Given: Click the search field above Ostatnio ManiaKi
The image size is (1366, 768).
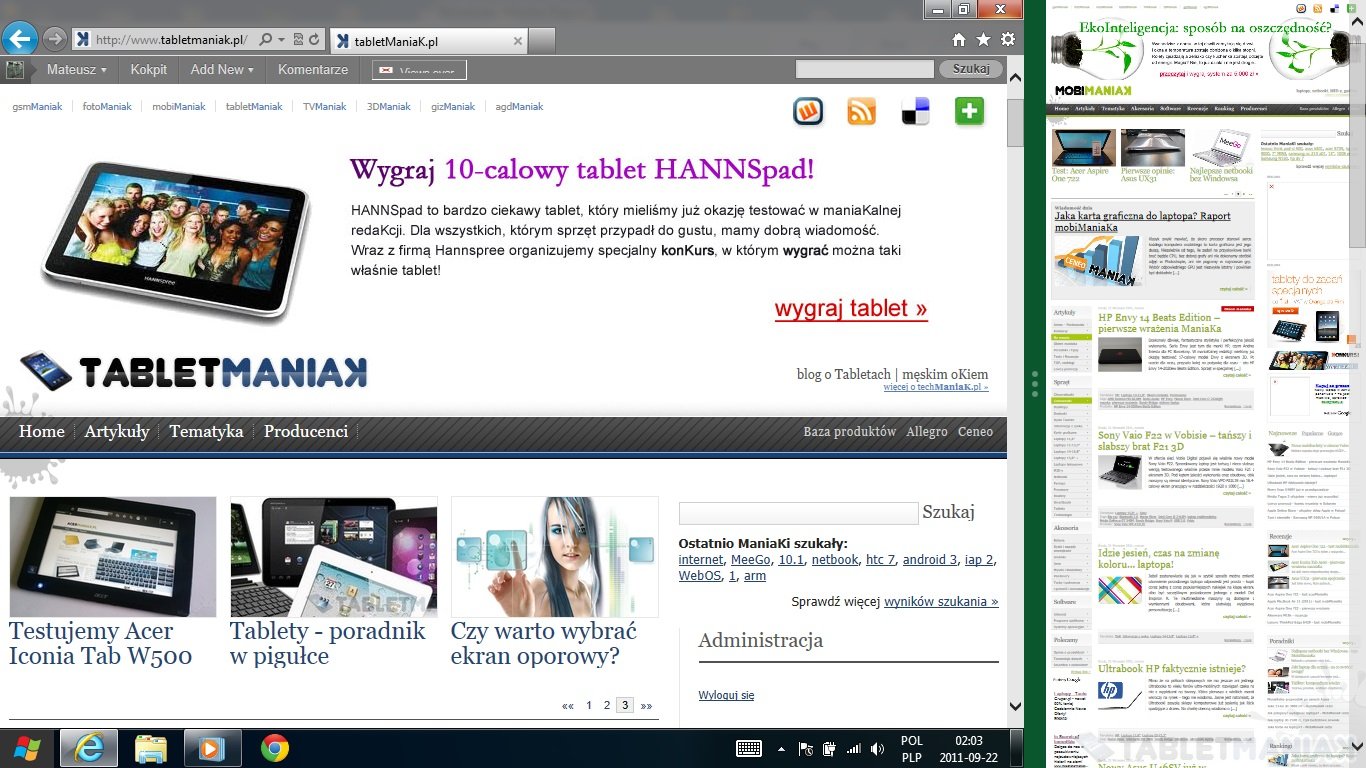Looking at the screenshot, I should pos(797,513).
